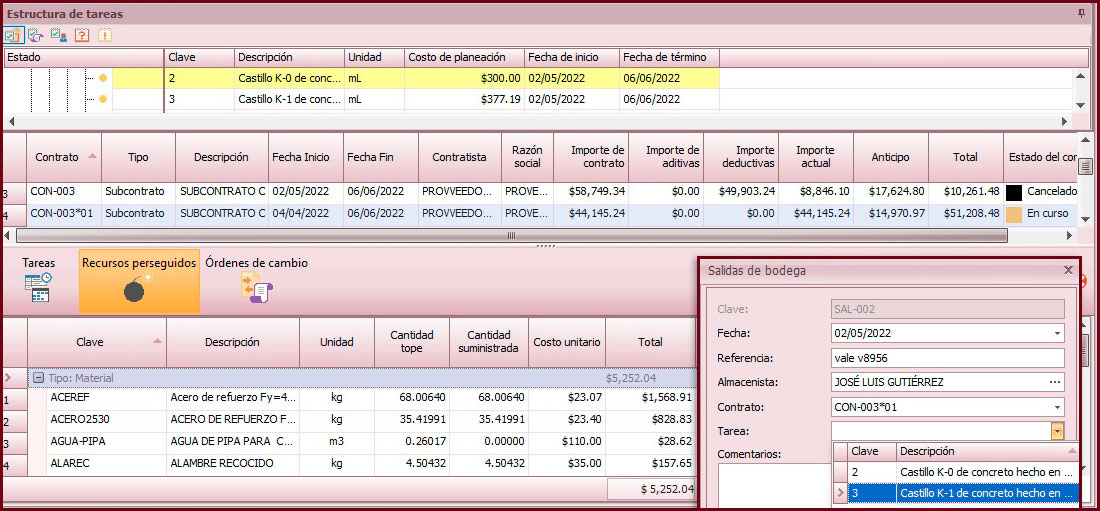Click status dot of task row 3

tap(102, 99)
